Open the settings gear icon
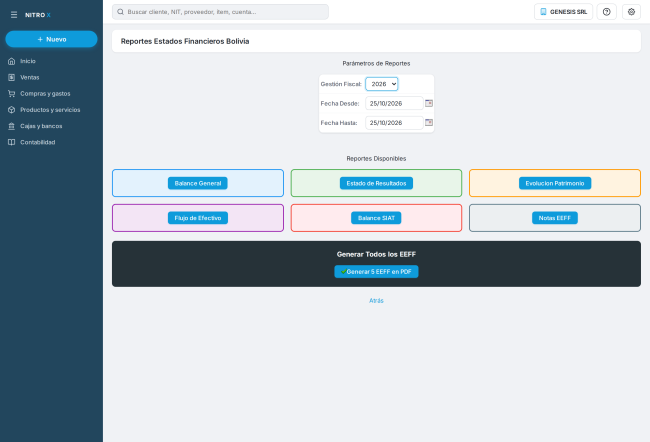The image size is (650, 442). [631, 12]
